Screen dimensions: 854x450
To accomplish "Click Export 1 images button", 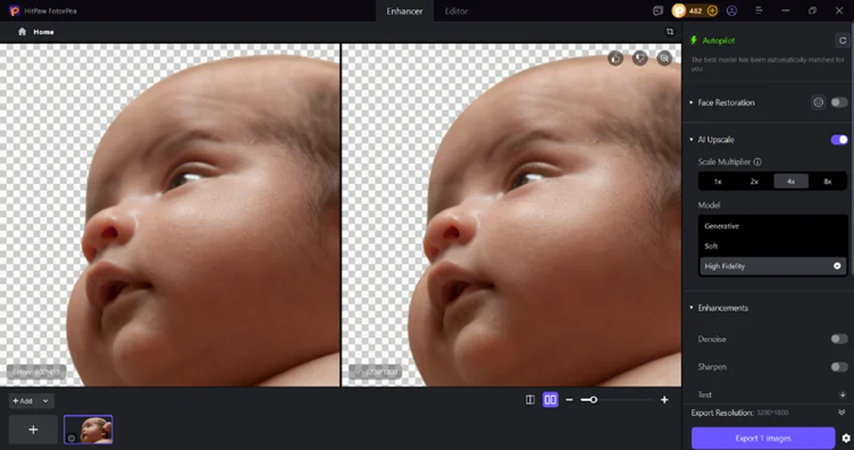I will [x=763, y=438].
